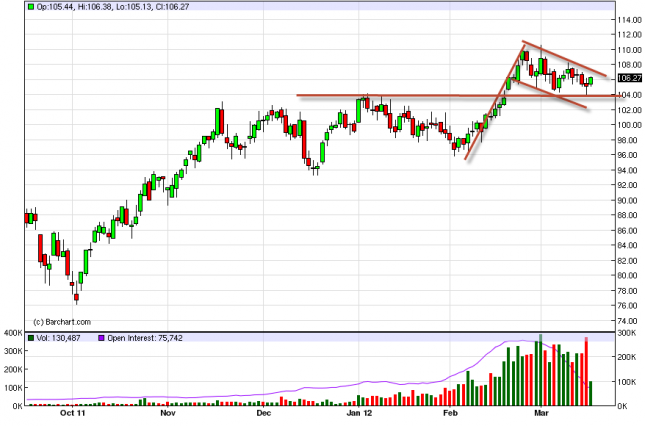Click the purple Open Interest legend square
The width and height of the screenshot is (645, 426).
(x=100, y=339)
